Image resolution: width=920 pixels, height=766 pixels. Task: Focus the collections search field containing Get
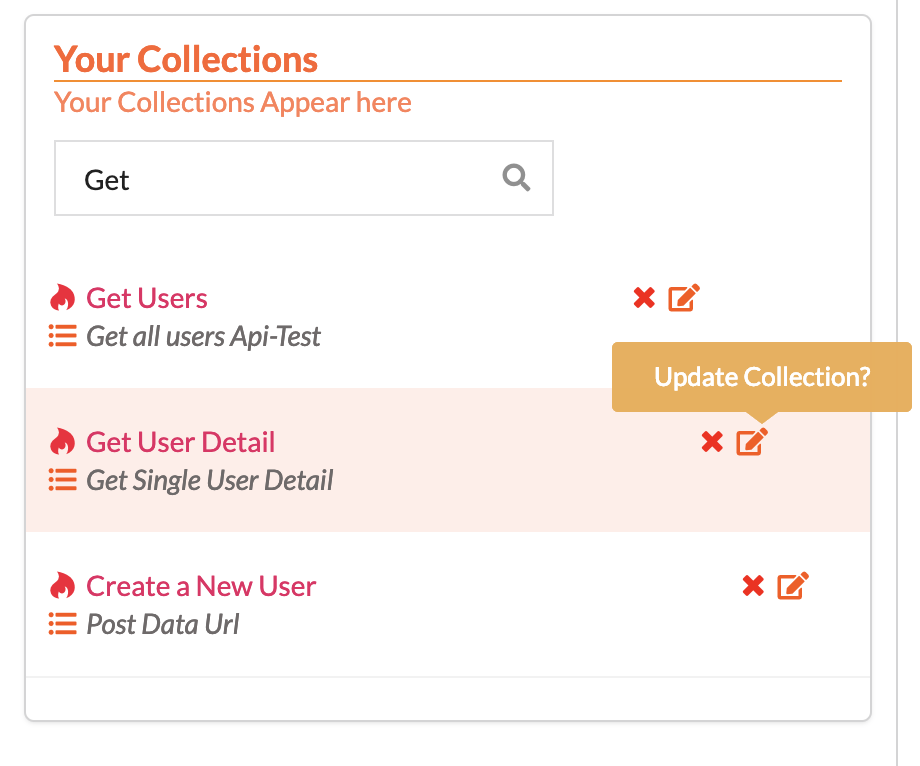[304, 178]
